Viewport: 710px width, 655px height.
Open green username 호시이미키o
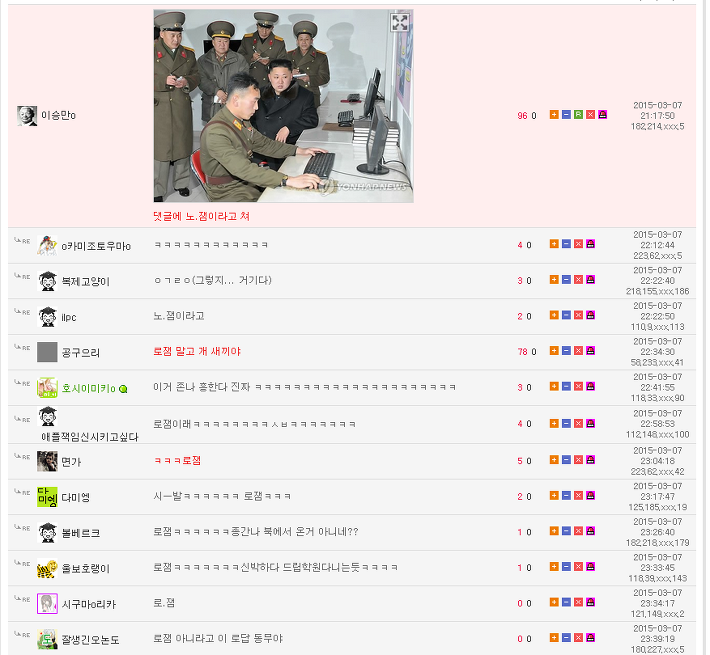click(89, 388)
